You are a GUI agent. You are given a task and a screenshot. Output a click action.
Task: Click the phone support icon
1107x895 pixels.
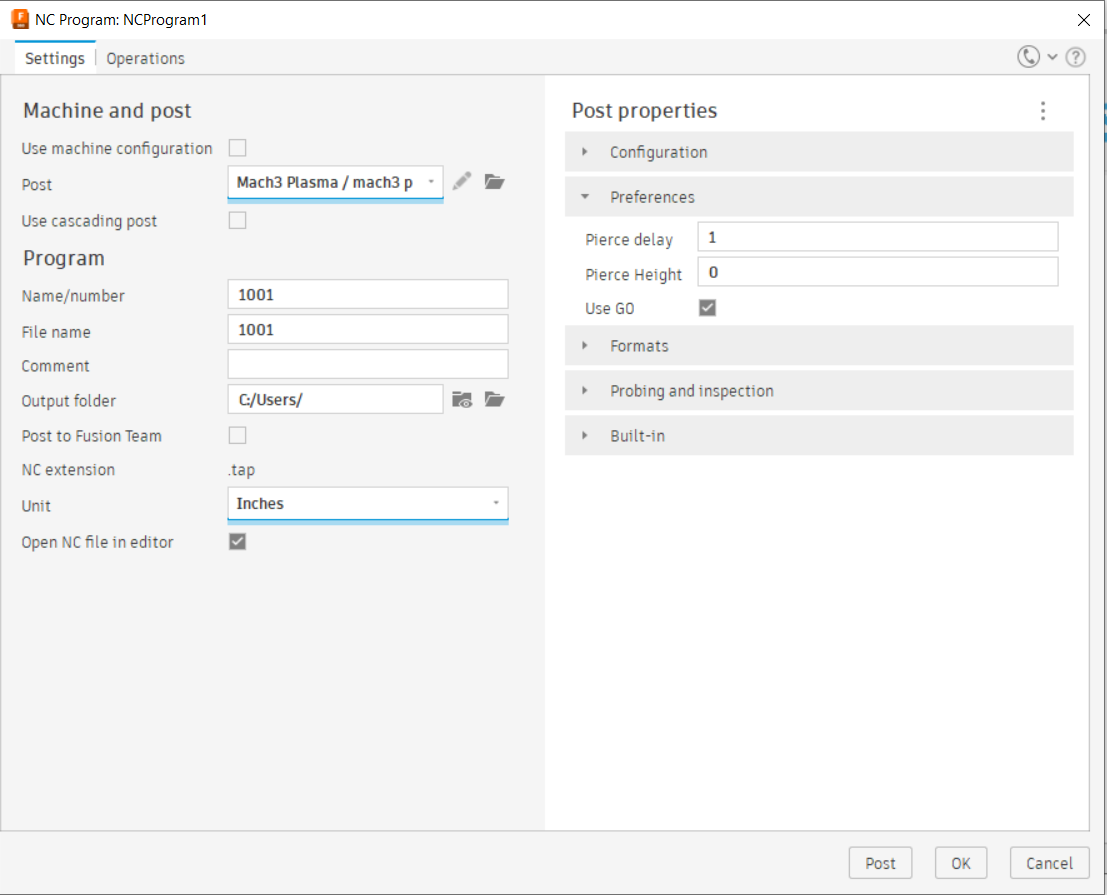tap(1028, 58)
